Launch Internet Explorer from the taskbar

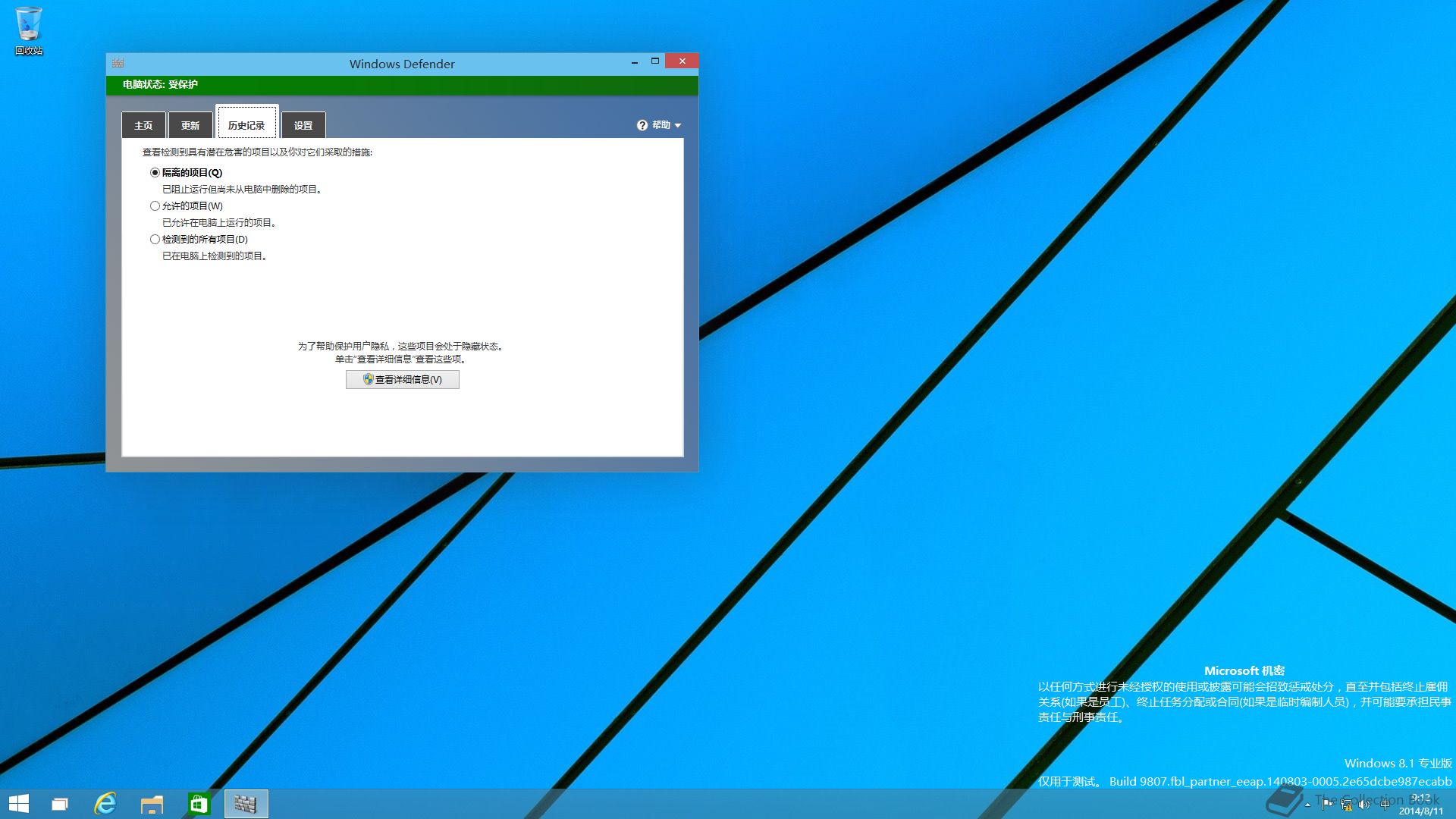point(105,804)
